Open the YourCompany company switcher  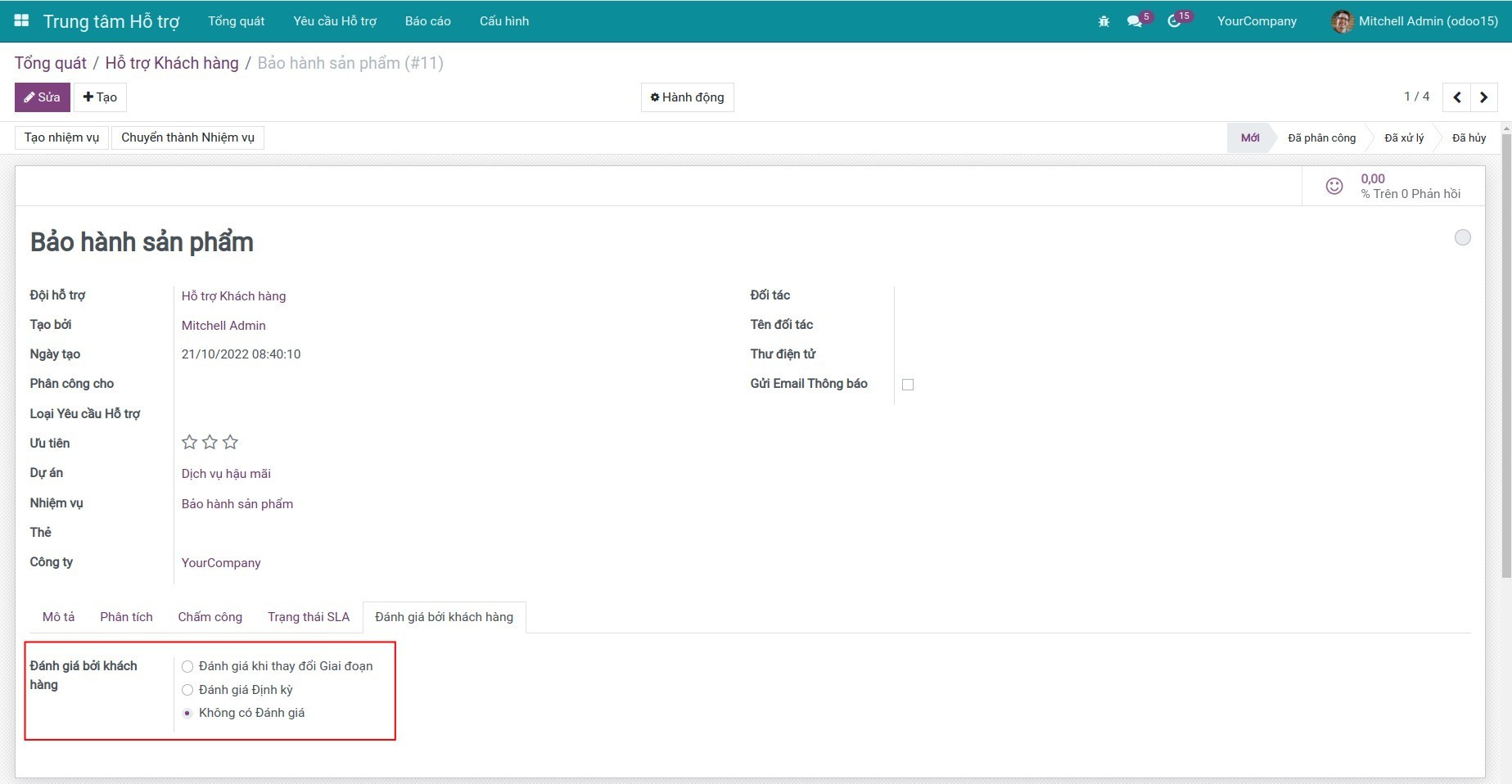(1256, 21)
